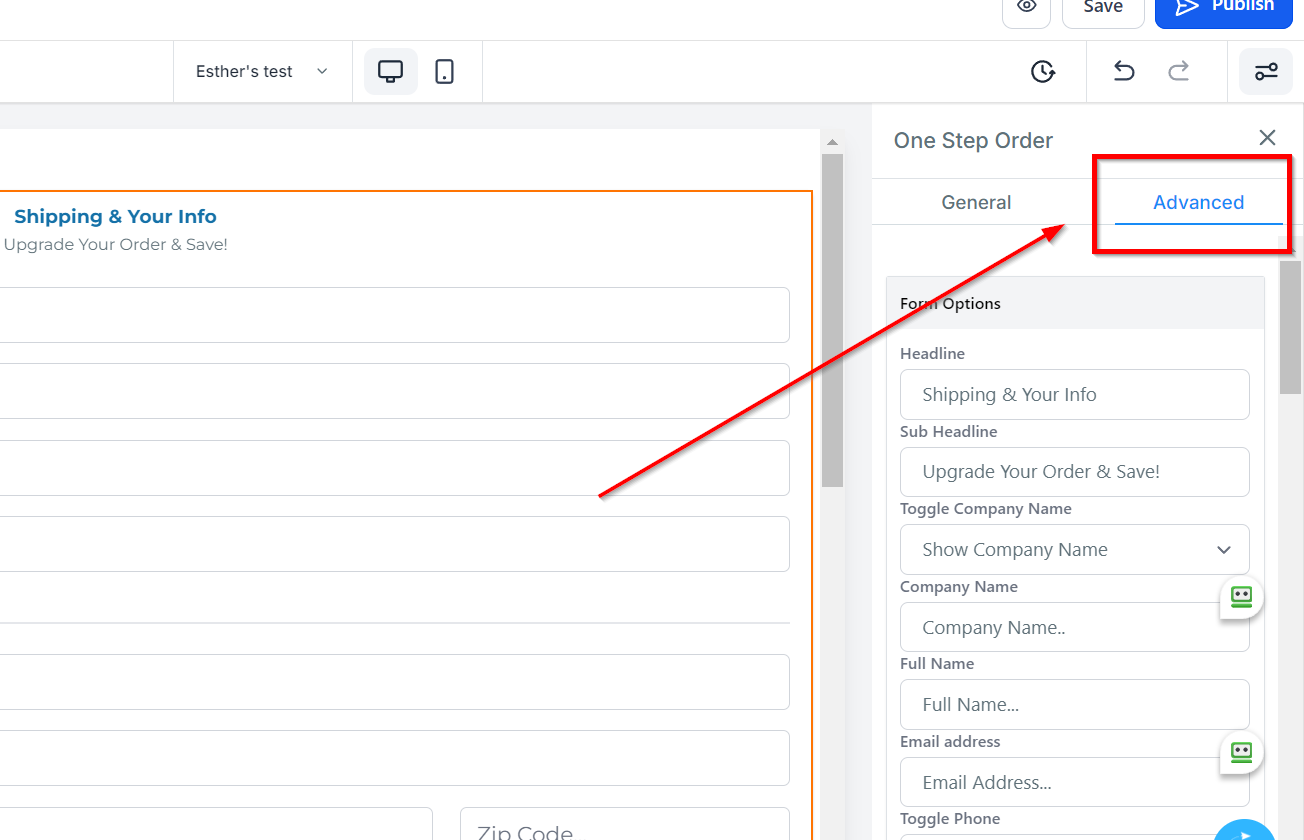1304x840 pixels.
Task: Redo the last change
Action: click(x=1179, y=71)
